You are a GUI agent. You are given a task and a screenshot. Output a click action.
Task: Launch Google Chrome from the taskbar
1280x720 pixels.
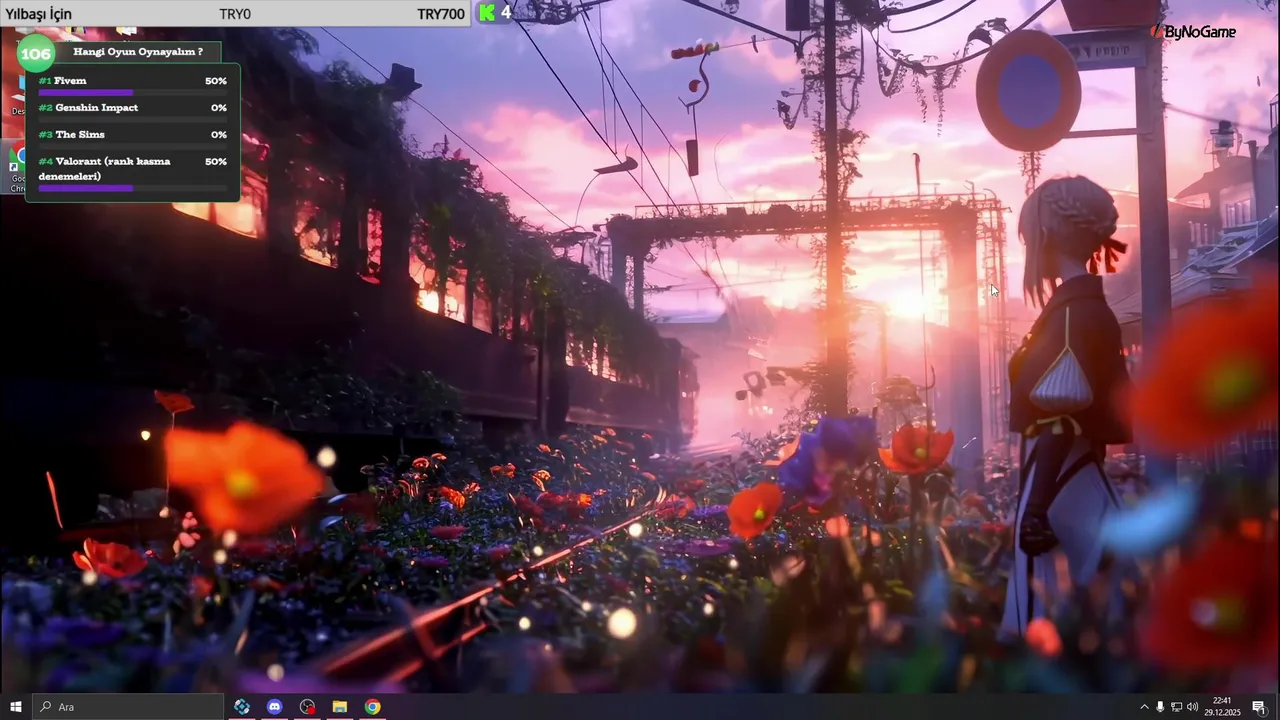click(x=372, y=707)
